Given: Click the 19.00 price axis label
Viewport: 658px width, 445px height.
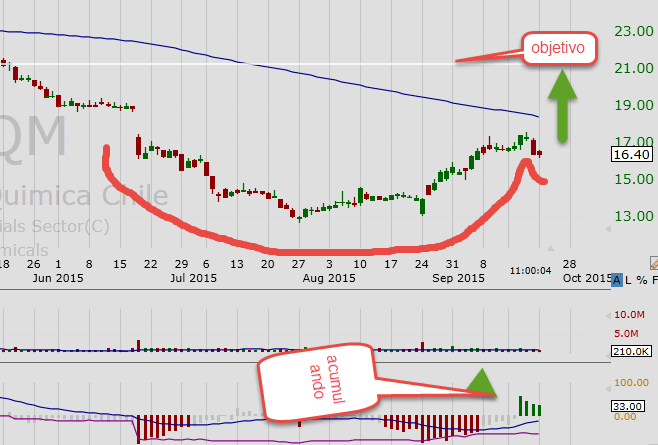Looking at the screenshot, I should (634, 105).
